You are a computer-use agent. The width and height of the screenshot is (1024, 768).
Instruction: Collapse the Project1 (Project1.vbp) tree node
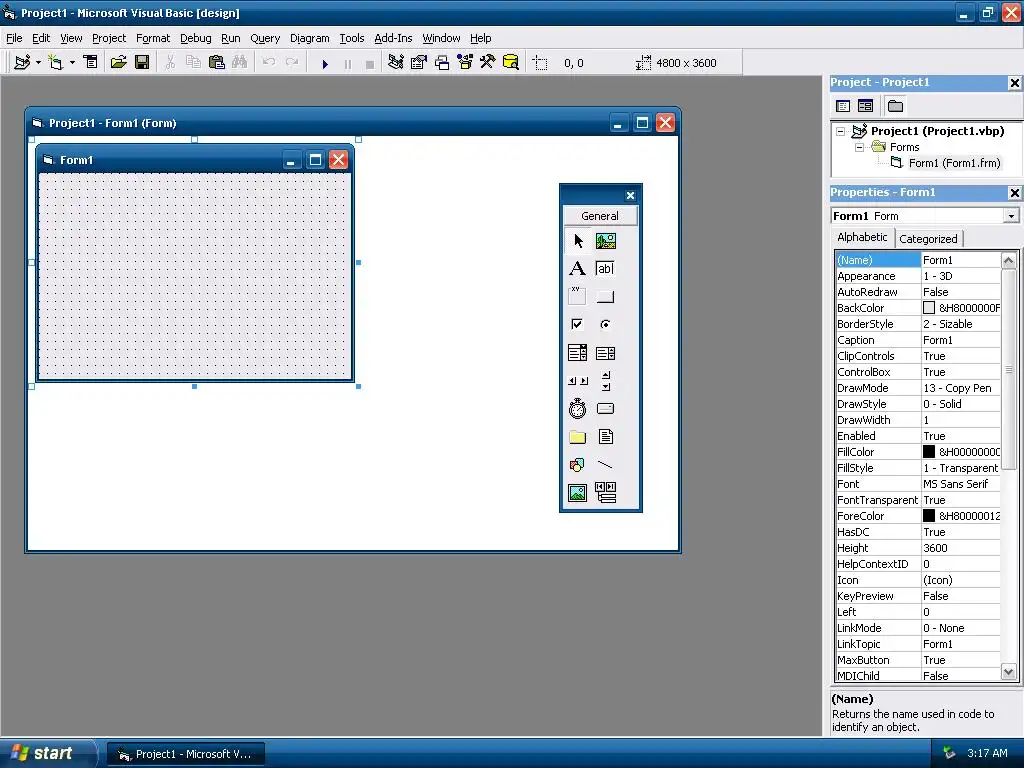(x=840, y=131)
